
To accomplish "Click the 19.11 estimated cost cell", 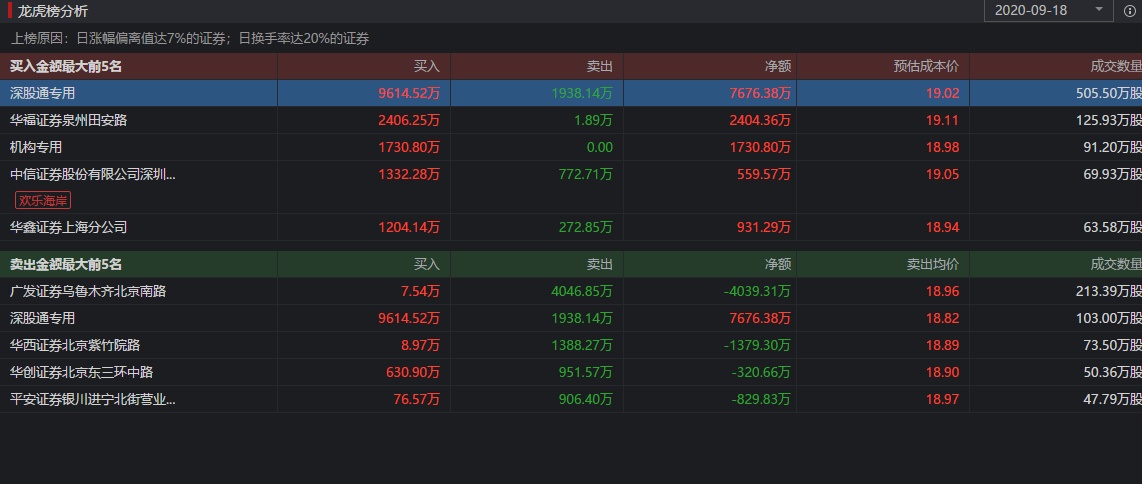I will [942, 120].
